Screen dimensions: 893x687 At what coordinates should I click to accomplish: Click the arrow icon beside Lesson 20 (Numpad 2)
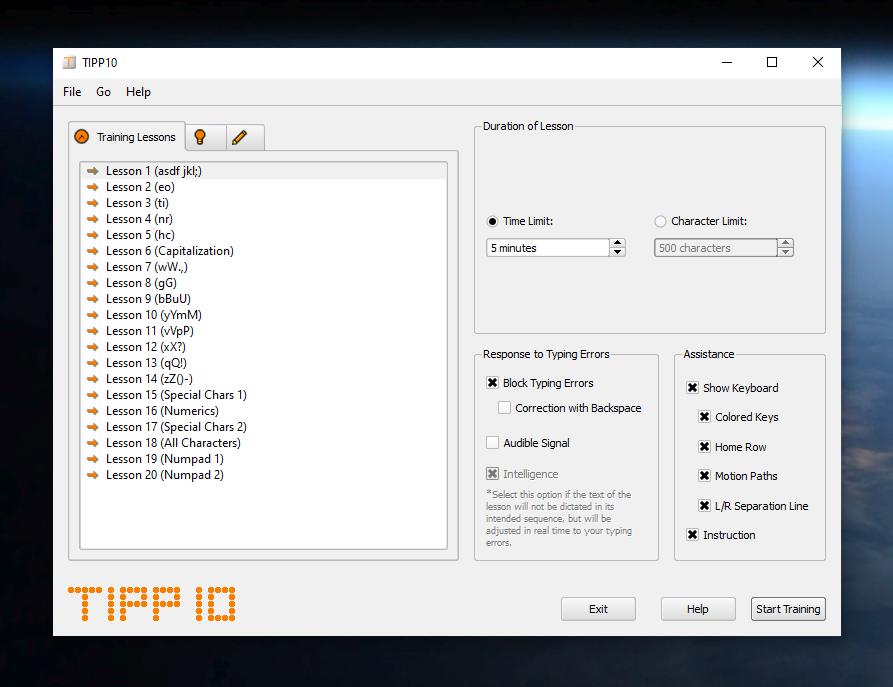(93, 475)
